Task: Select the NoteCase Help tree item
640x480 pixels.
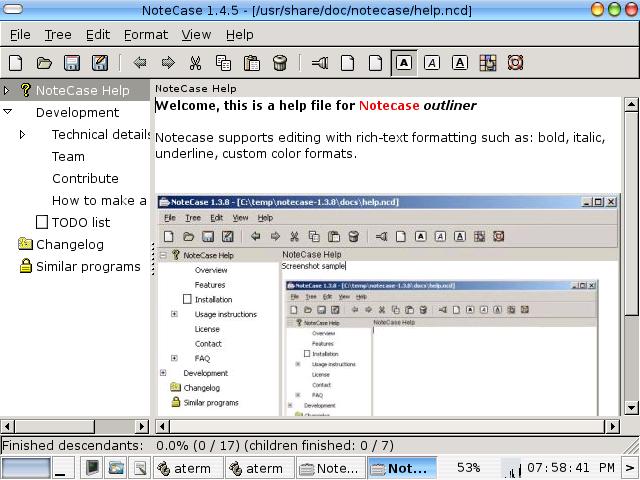Action: coord(82,90)
